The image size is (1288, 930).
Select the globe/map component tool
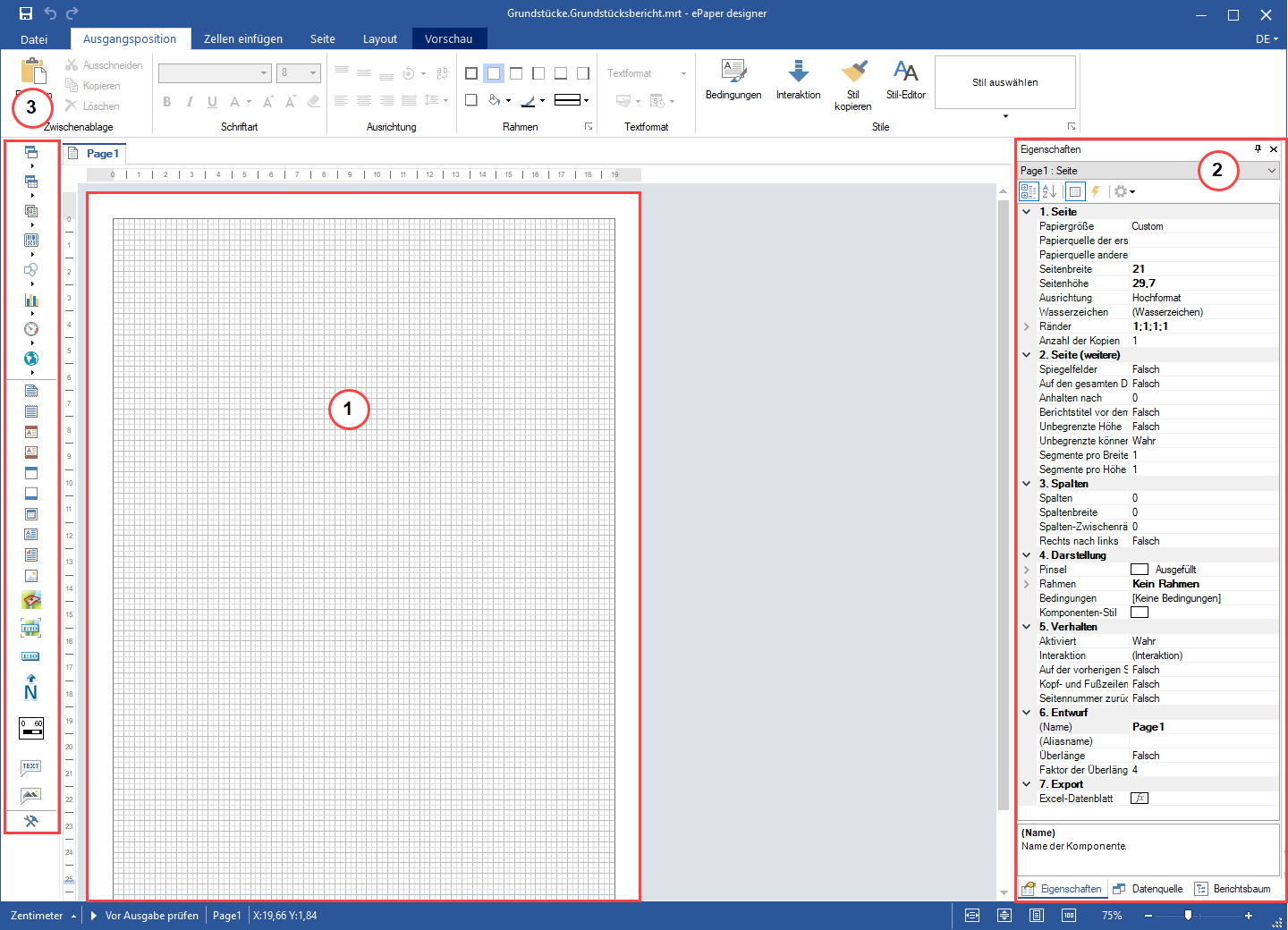pyautogui.click(x=31, y=359)
